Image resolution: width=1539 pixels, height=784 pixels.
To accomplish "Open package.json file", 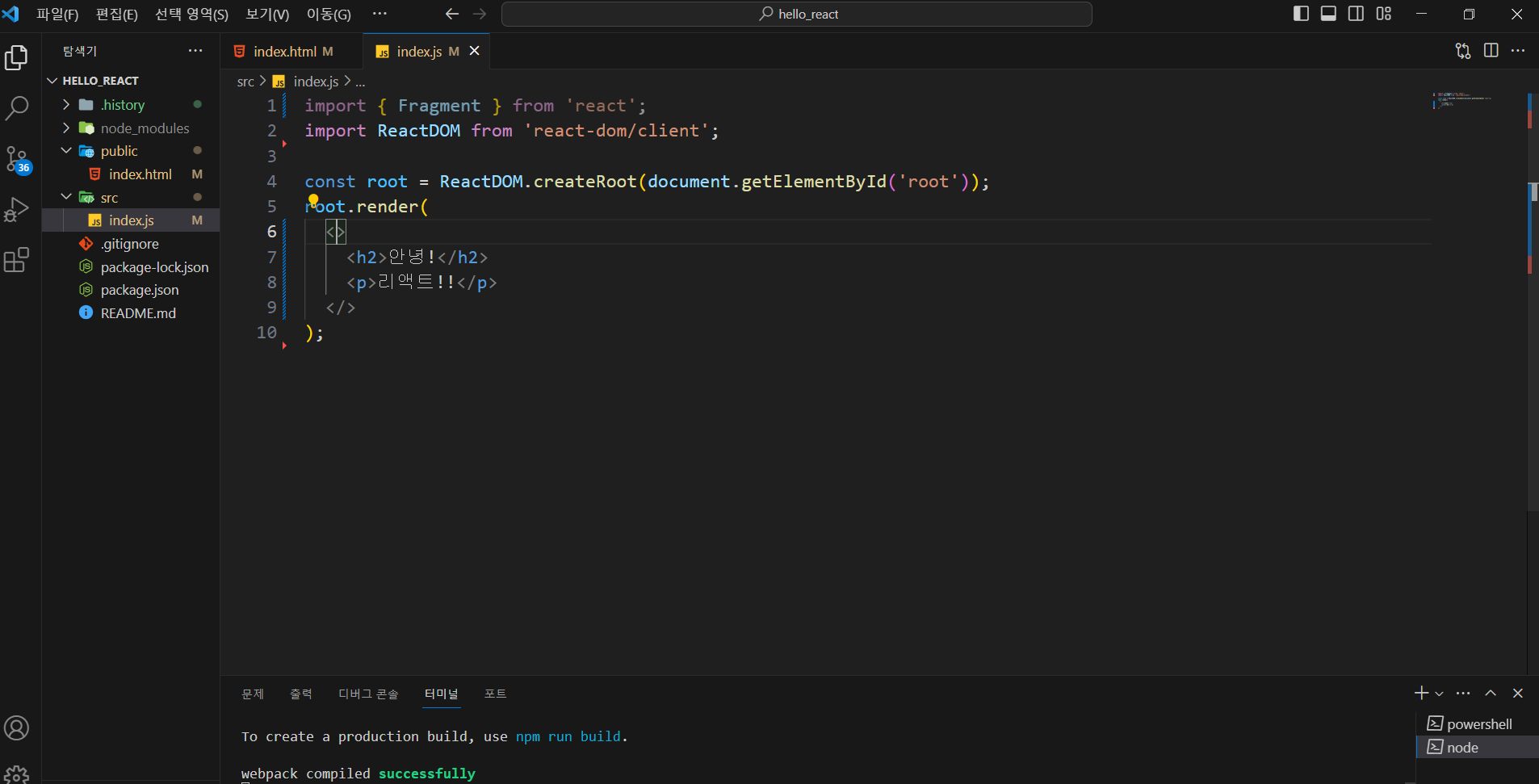I will (131, 290).
